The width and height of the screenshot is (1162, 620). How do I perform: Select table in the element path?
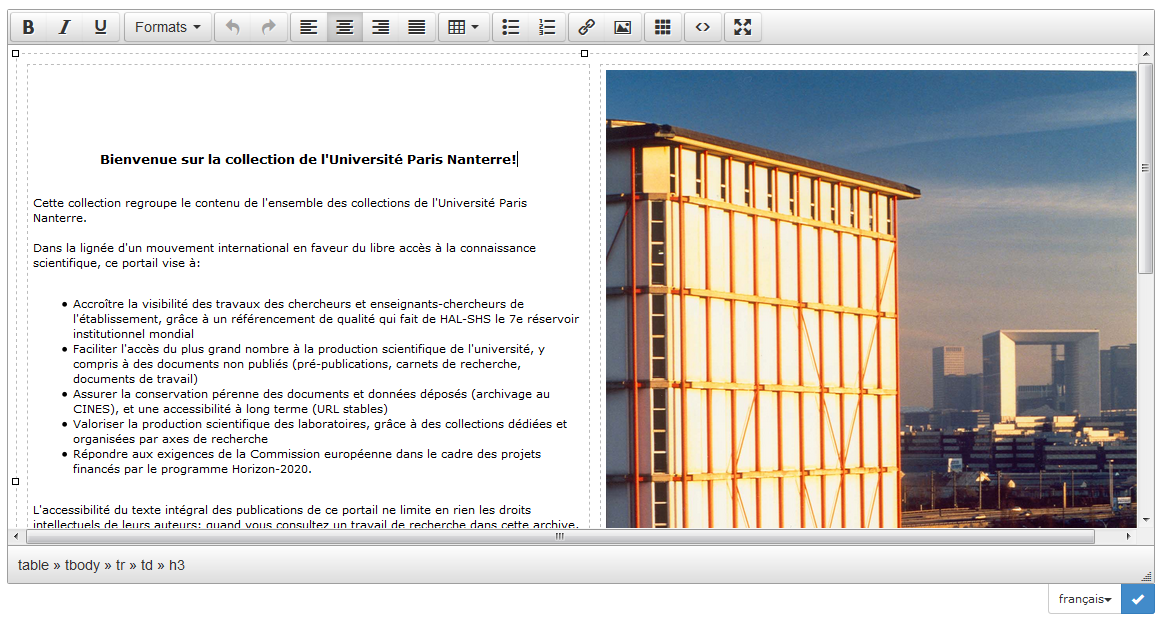click(33, 565)
